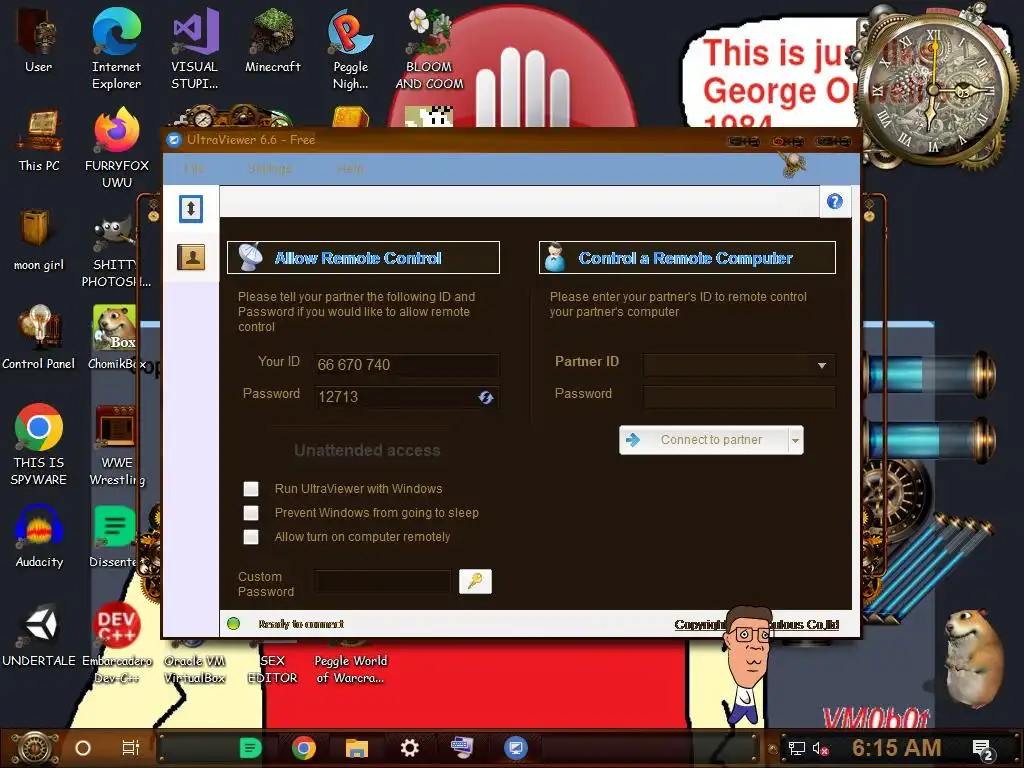Open Peggle World of Warcraft desktop icon
1024x768 pixels.
[351, 662]
